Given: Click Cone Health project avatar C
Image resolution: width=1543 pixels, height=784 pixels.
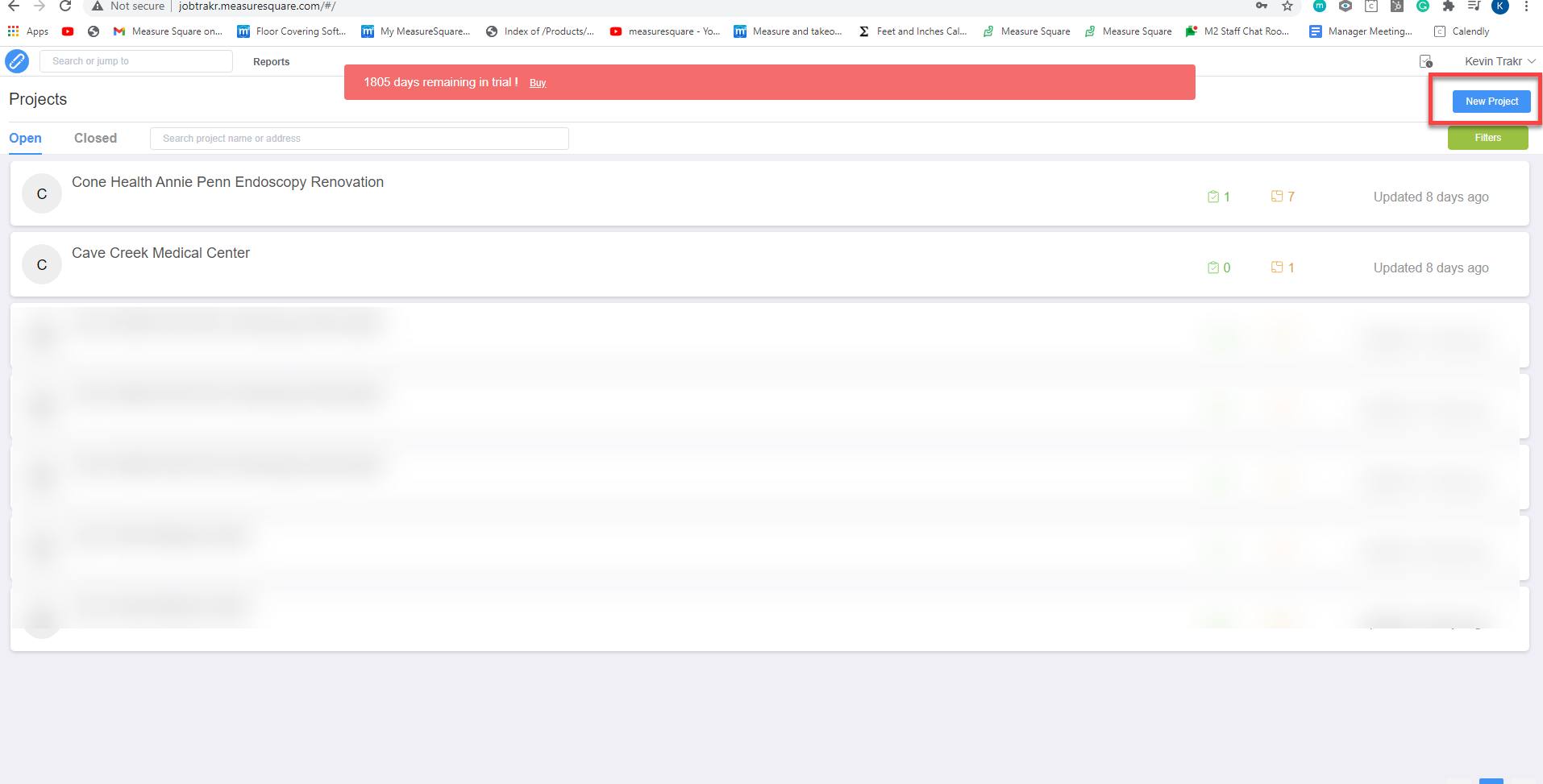Looking at the screenshot, I should (42, 194).
